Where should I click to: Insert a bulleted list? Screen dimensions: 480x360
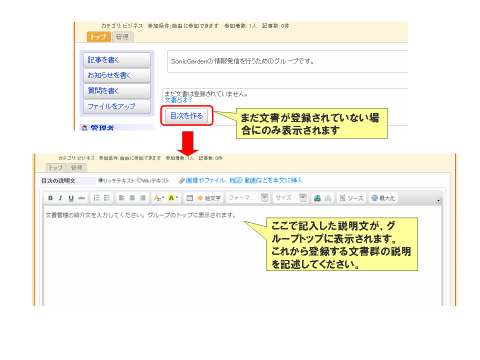coord(107,198)
